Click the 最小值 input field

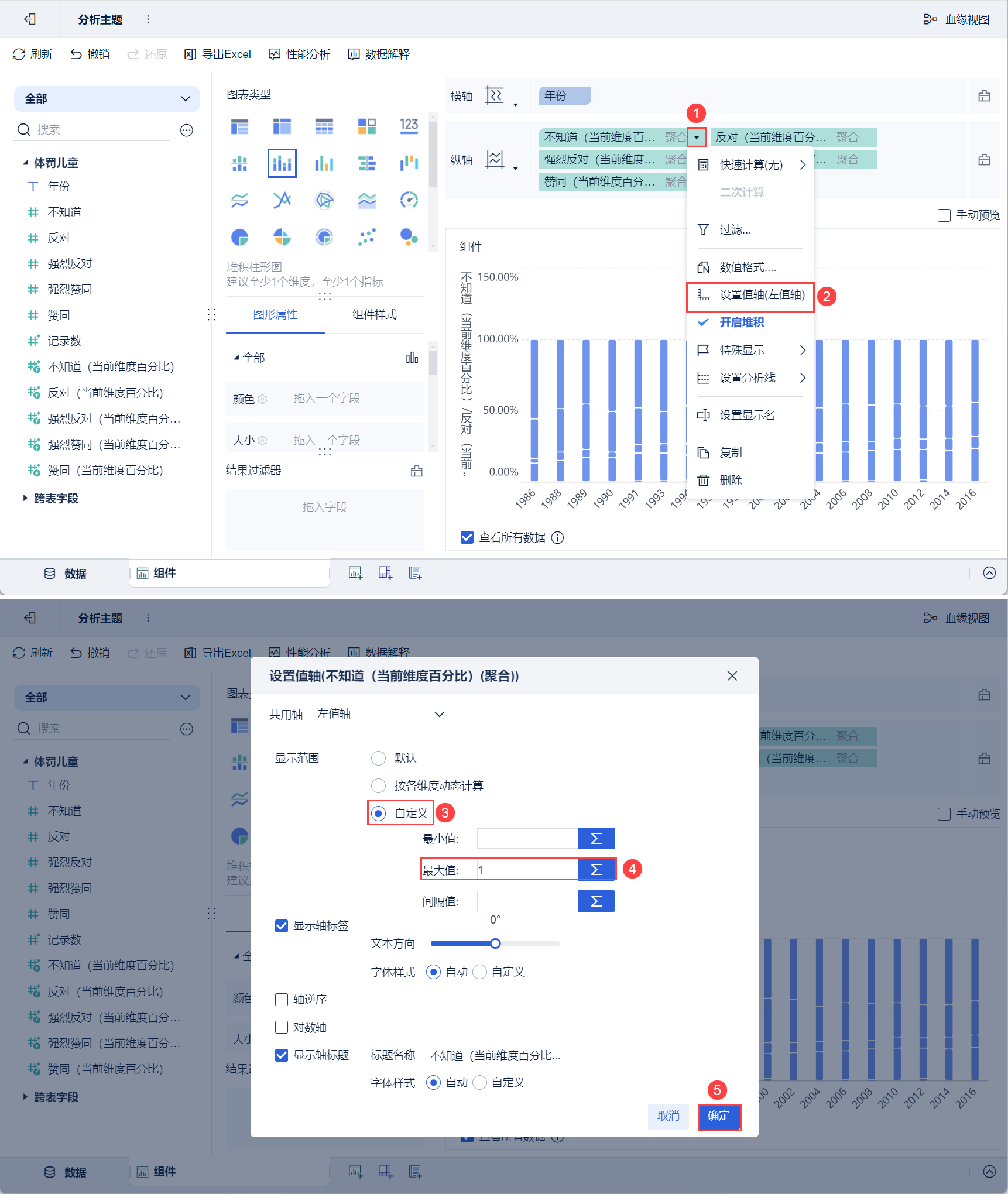coord(527,838)
